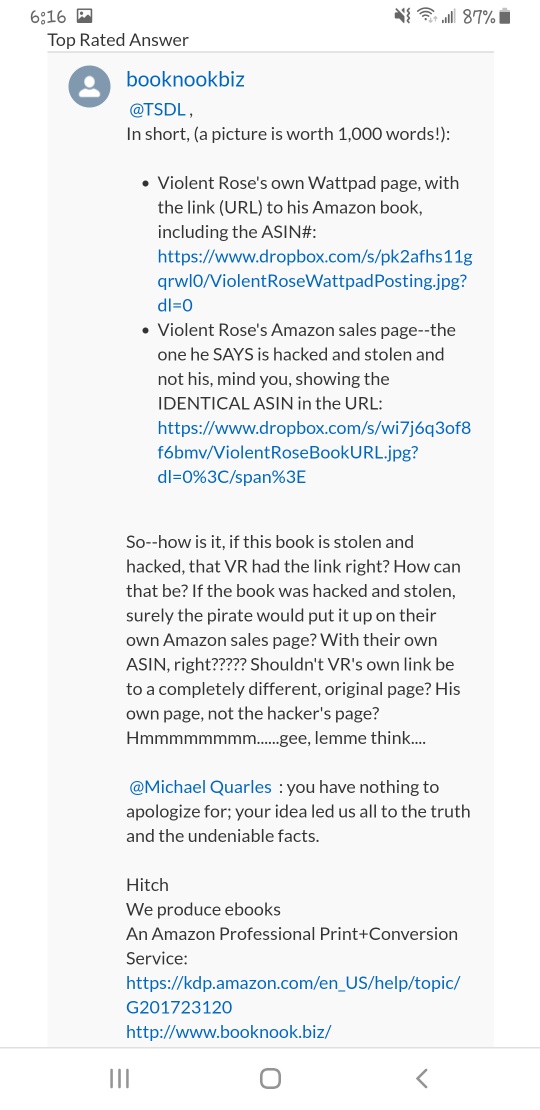The width and height of the screenshot is (540, 1110).
Task: Tap the image notification icon in status bar
Action: click(84, 16)
